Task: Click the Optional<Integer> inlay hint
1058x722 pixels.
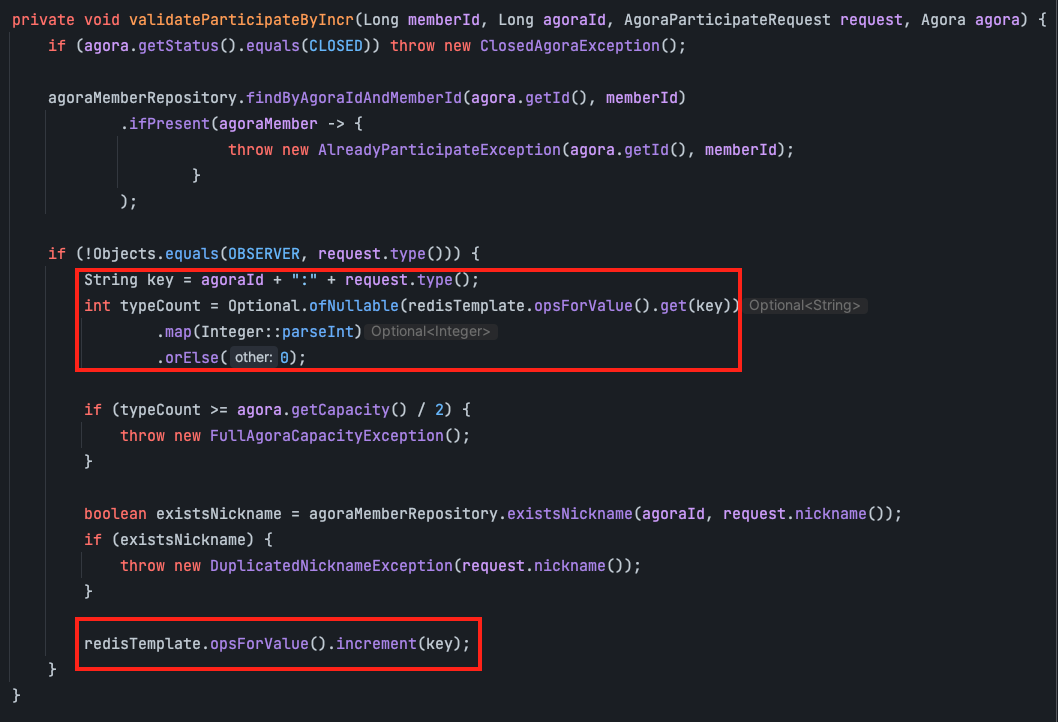Action: tap(430, 332)
